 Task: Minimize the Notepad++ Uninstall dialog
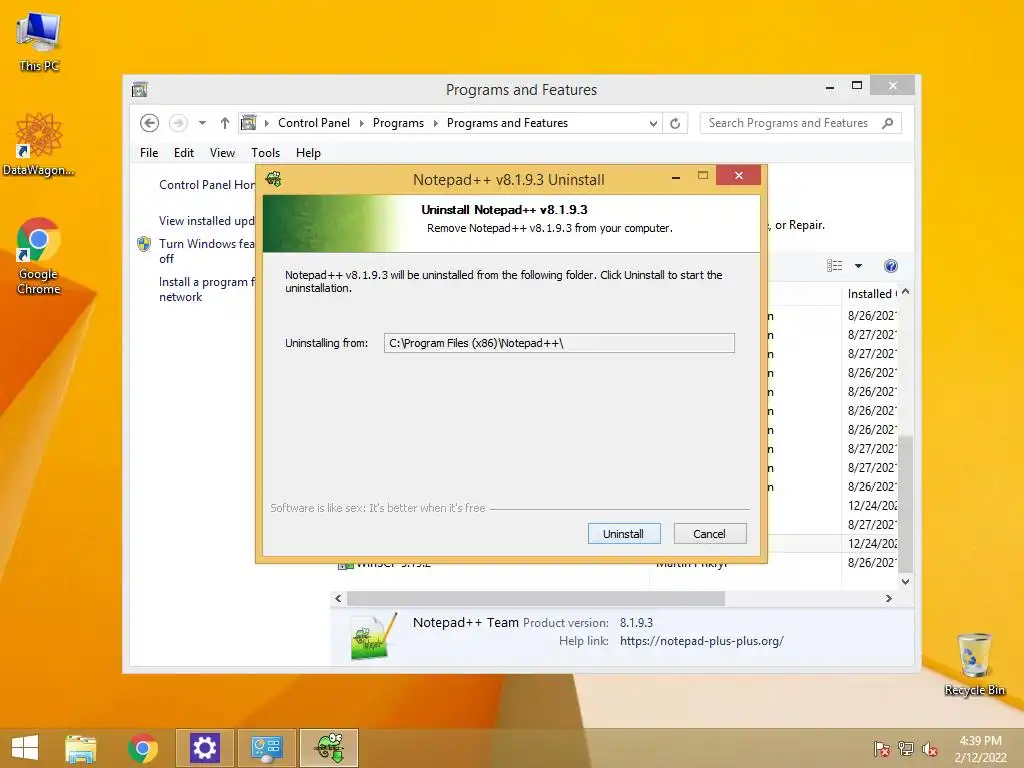(x=676, y=176)
